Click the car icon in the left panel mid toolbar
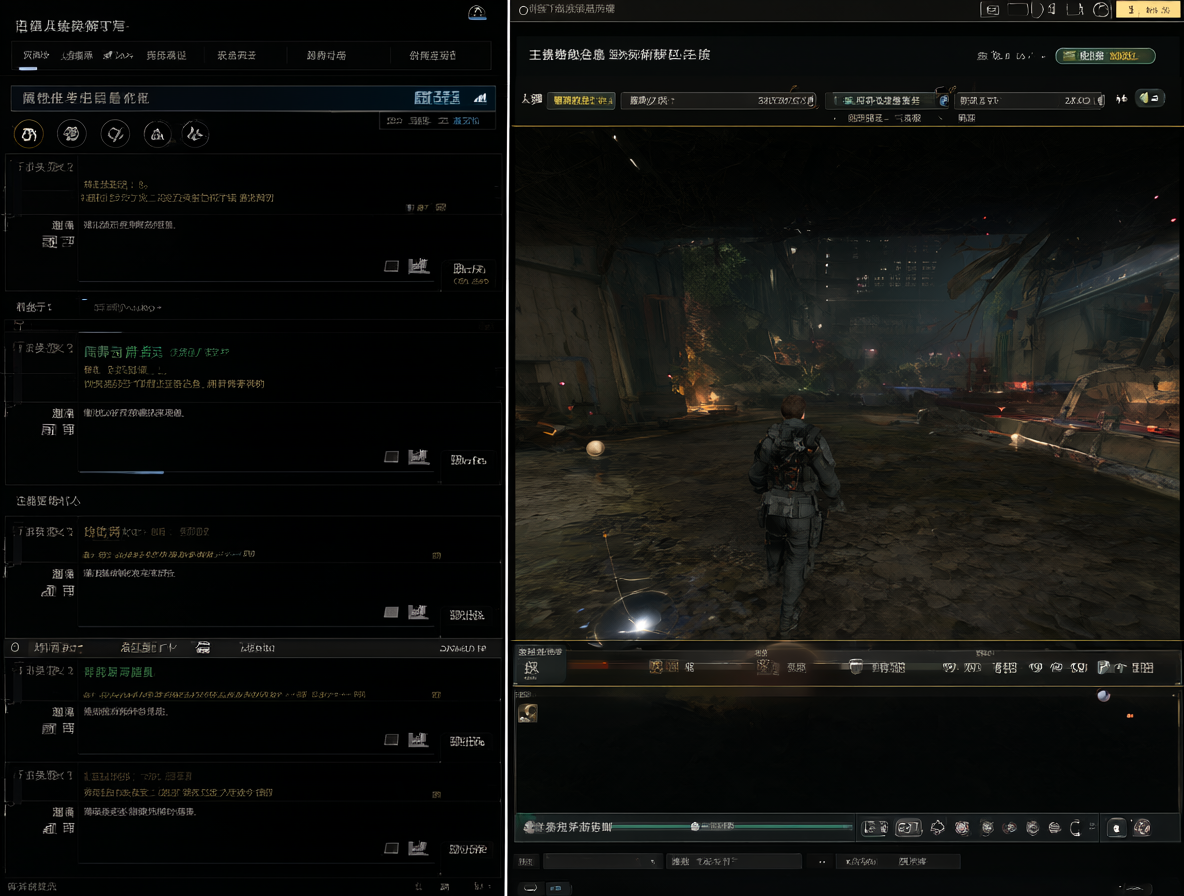Image resolution: width=1184 pixels, height=896 pixels. 203,648
